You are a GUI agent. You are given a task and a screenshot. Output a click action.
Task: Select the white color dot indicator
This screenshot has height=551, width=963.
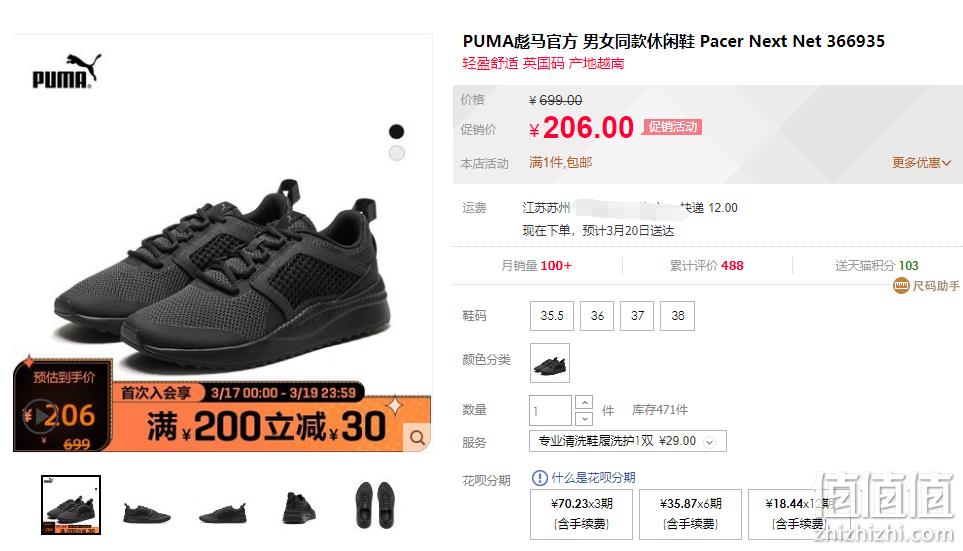point(397,154)
